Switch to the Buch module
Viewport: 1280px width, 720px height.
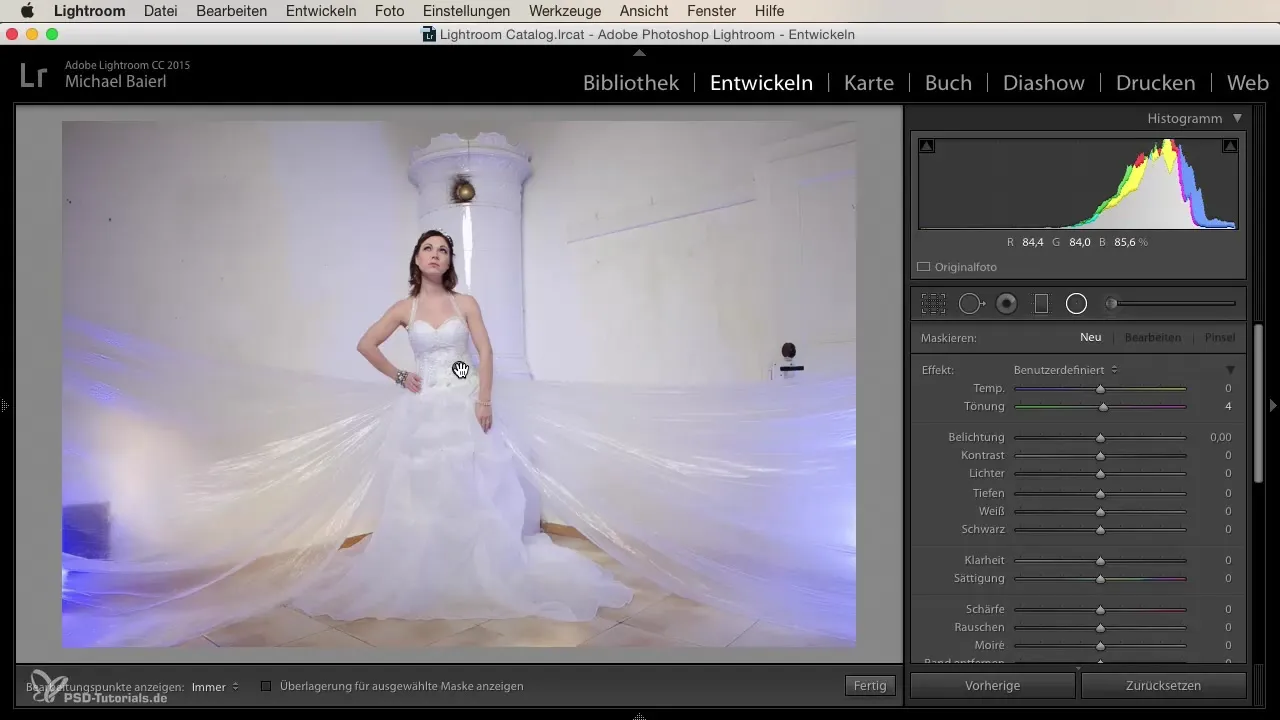click(948, 83)
